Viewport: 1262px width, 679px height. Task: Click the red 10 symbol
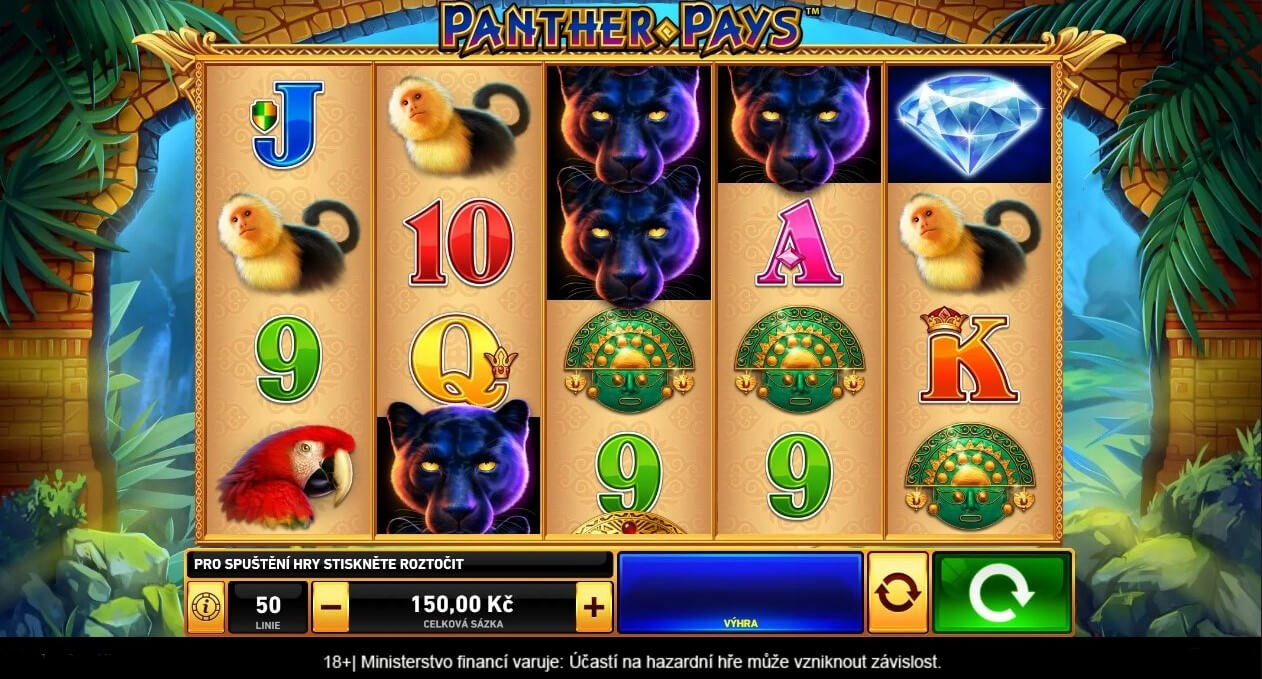459,242
